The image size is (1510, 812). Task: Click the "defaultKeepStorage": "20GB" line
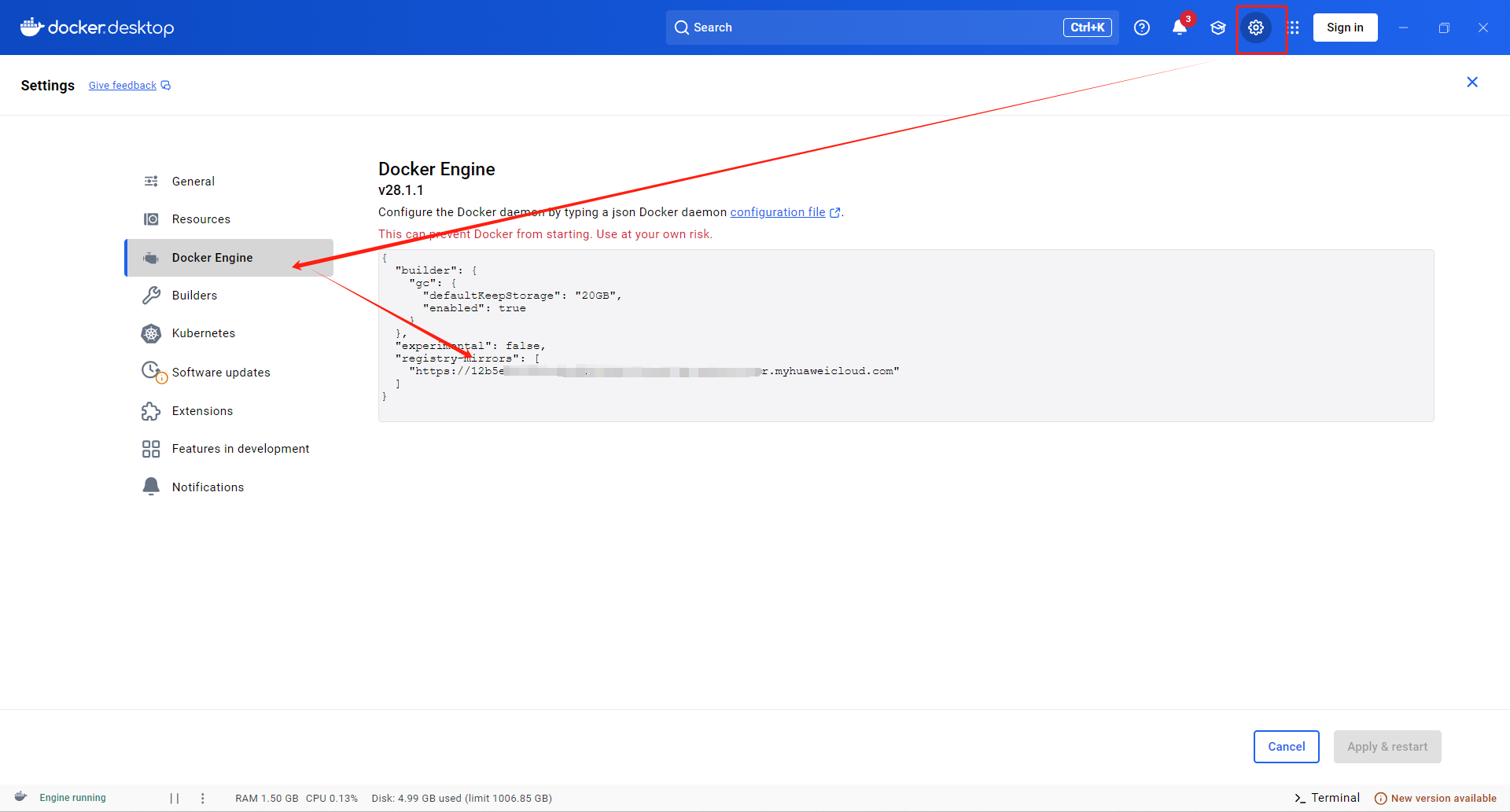click(x=522, y=296)
